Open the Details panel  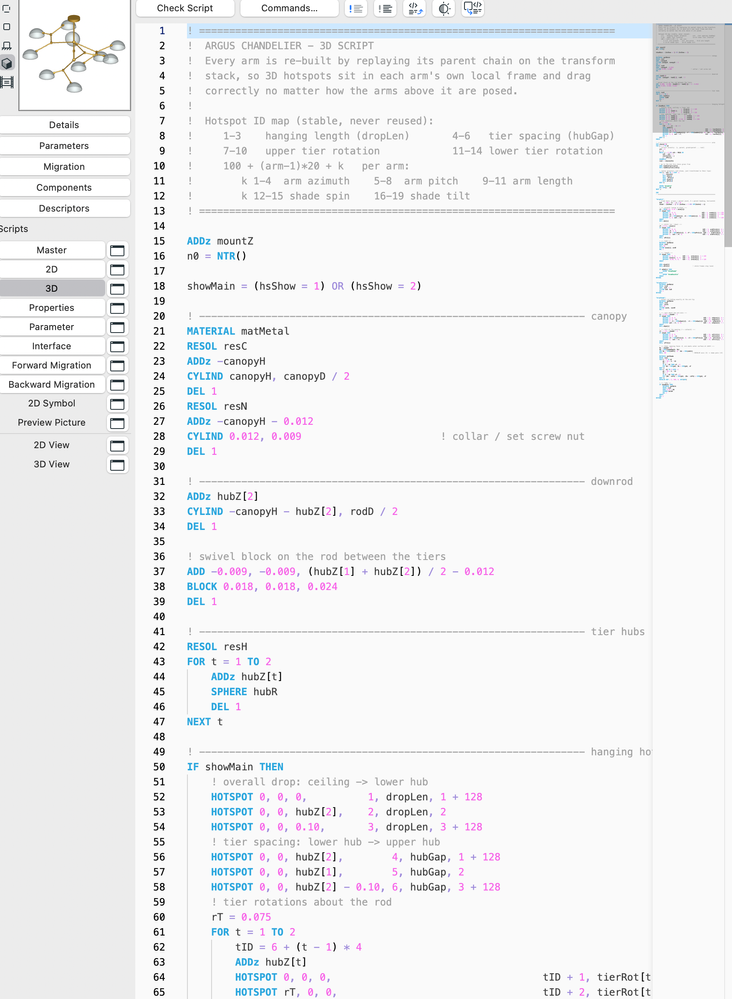(64, 125)
